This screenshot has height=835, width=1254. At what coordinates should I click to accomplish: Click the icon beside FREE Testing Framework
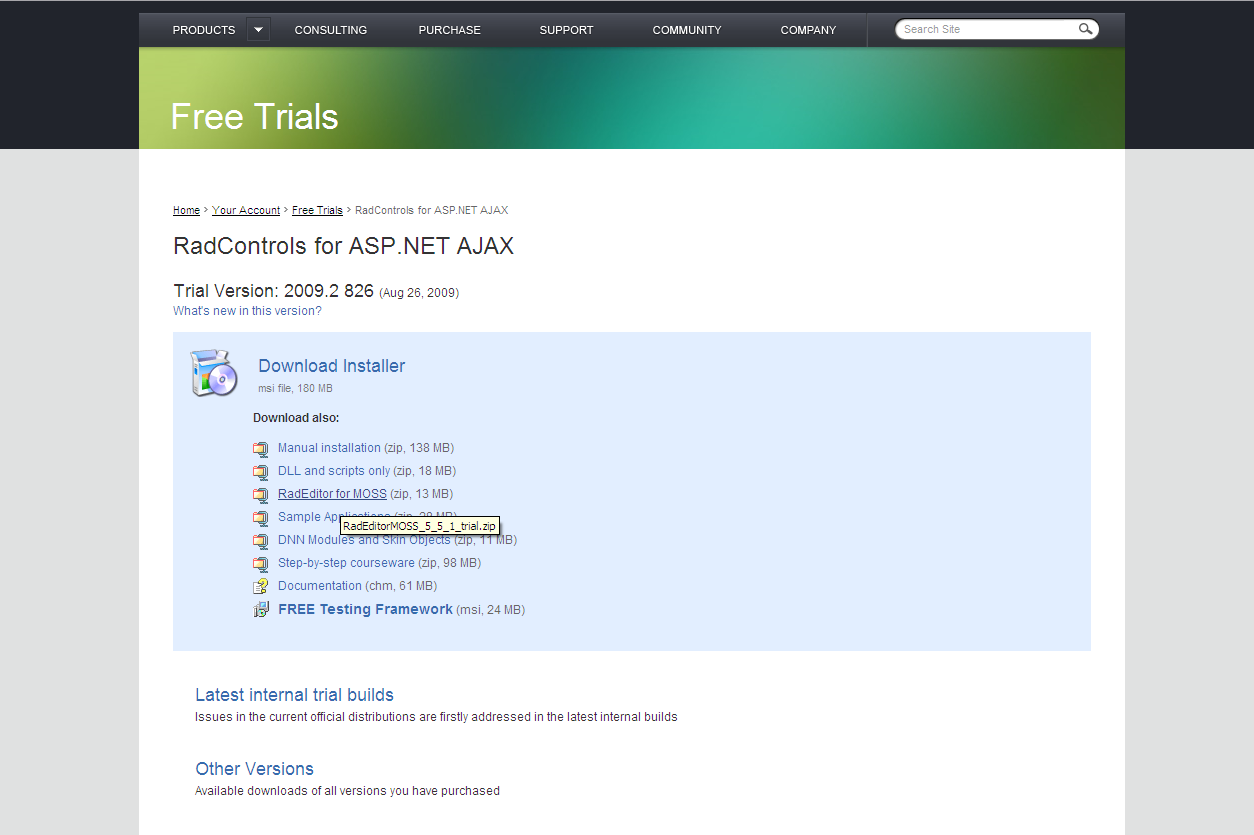pyautogui.click(x=261, y=610)
